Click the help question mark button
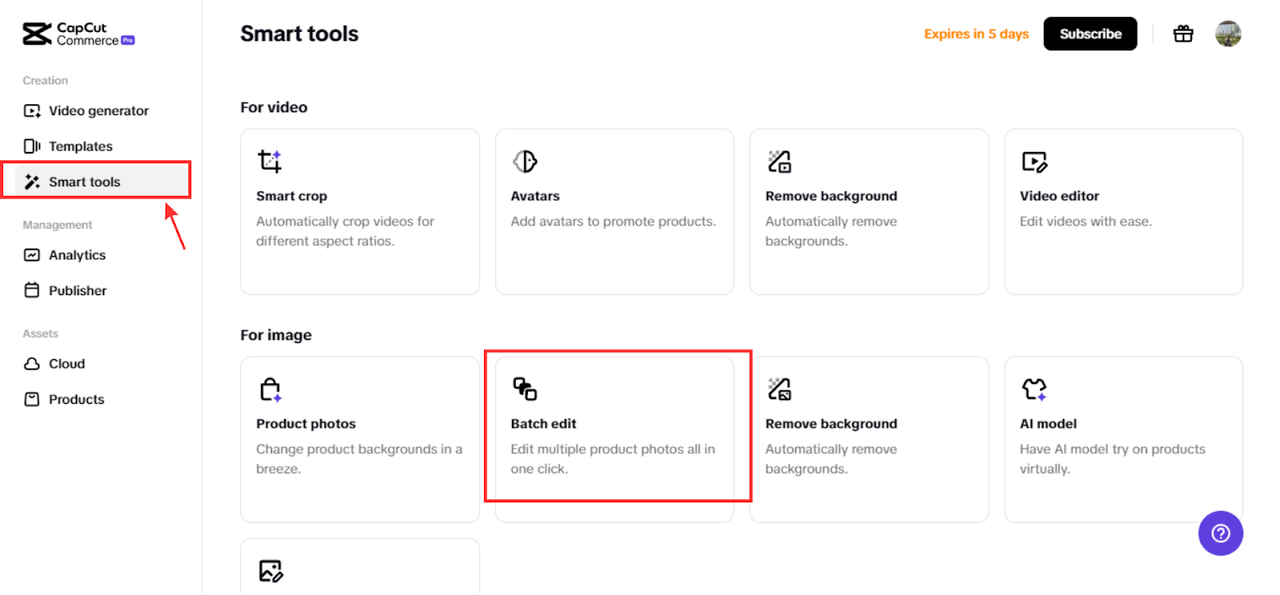This screenshot has height=595, width=1280. click(x=1220, y=533)
